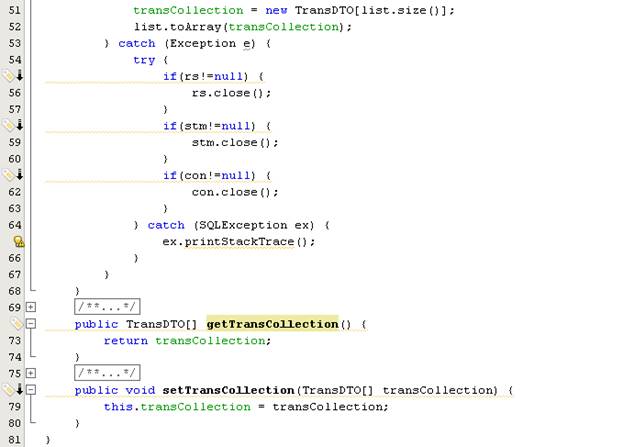This screenshot has height=447, width=623.
Task: Expand the folded comment at line 75
Action: point(31,373)
